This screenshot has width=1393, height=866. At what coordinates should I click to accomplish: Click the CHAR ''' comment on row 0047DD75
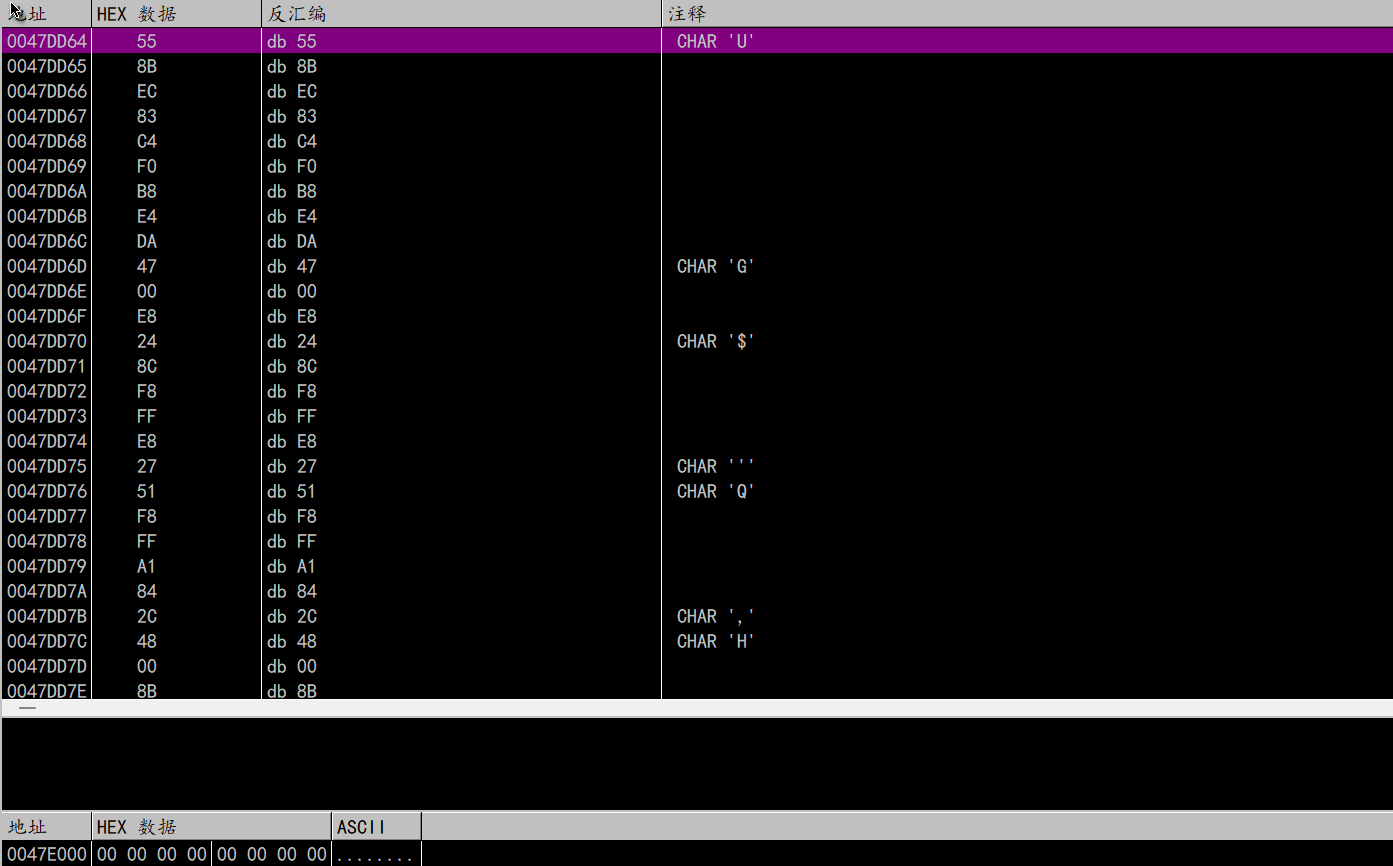[715, 466]
